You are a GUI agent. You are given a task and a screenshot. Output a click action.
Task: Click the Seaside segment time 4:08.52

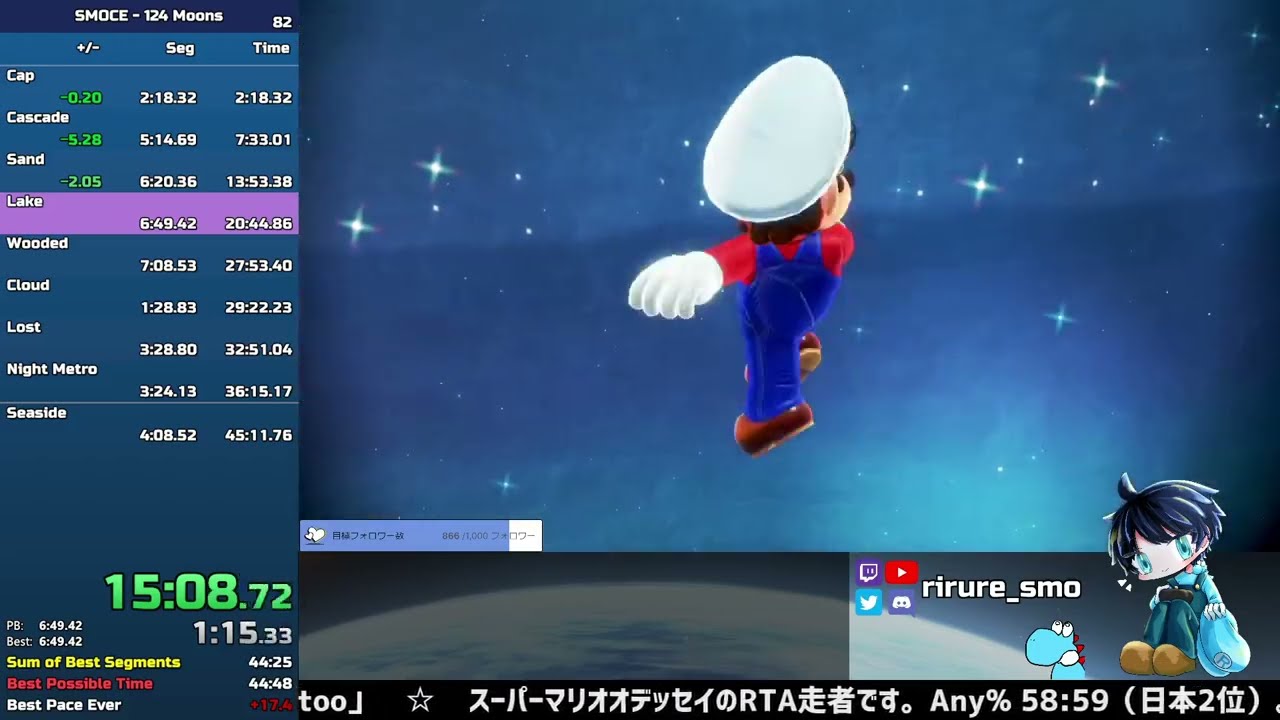[x=168, y=436]
